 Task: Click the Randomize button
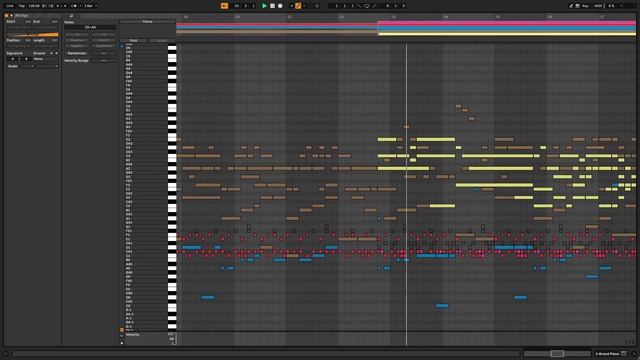pos(77,53)
